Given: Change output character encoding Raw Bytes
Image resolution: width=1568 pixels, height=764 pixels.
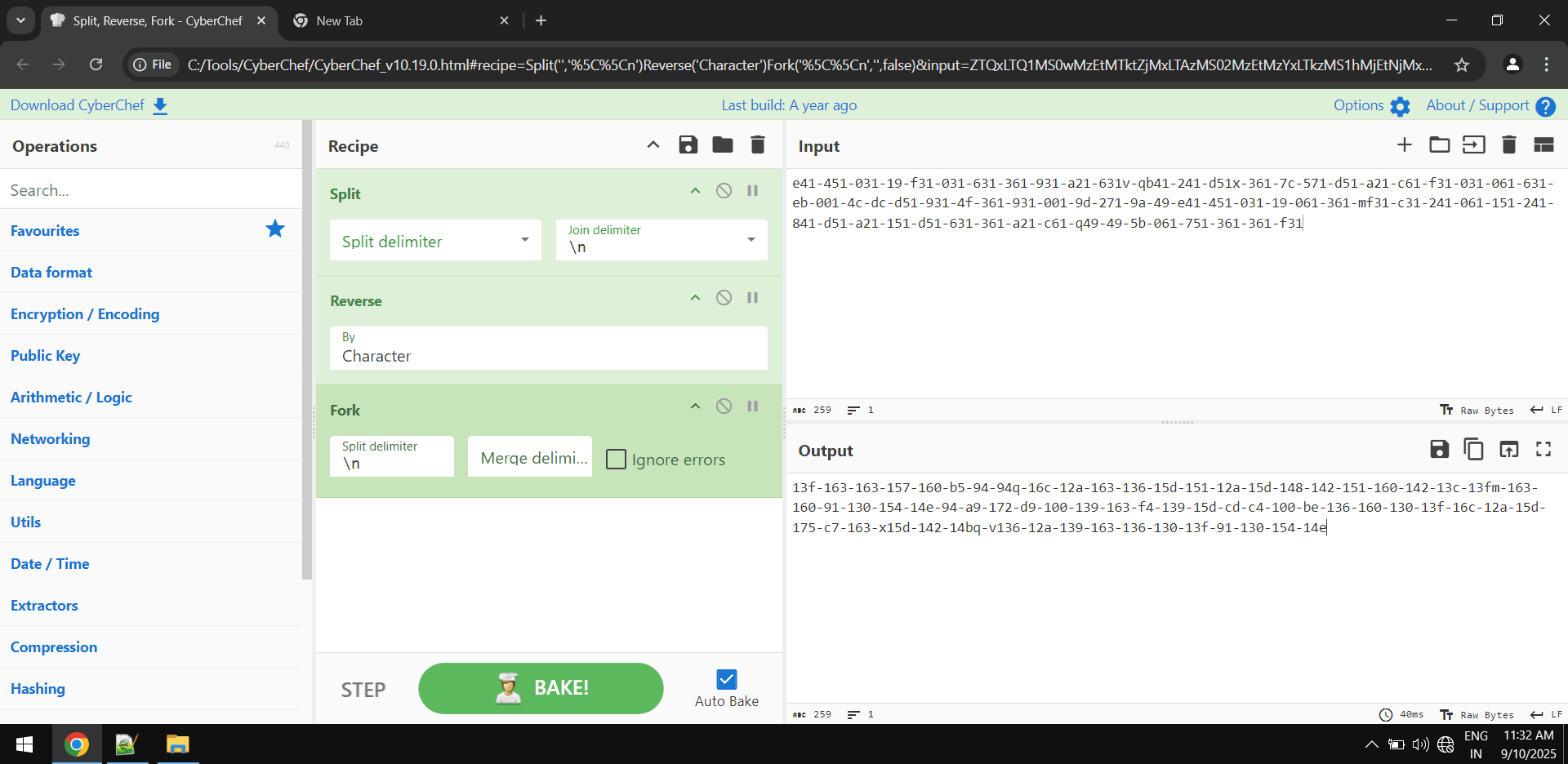Looking at the screenshot, I should click(x=1477, y=714).
